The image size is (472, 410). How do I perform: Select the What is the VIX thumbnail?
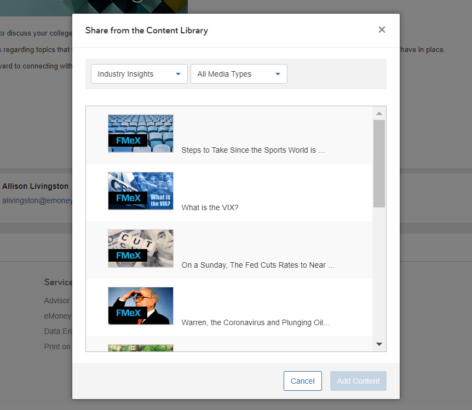point(140,191)
